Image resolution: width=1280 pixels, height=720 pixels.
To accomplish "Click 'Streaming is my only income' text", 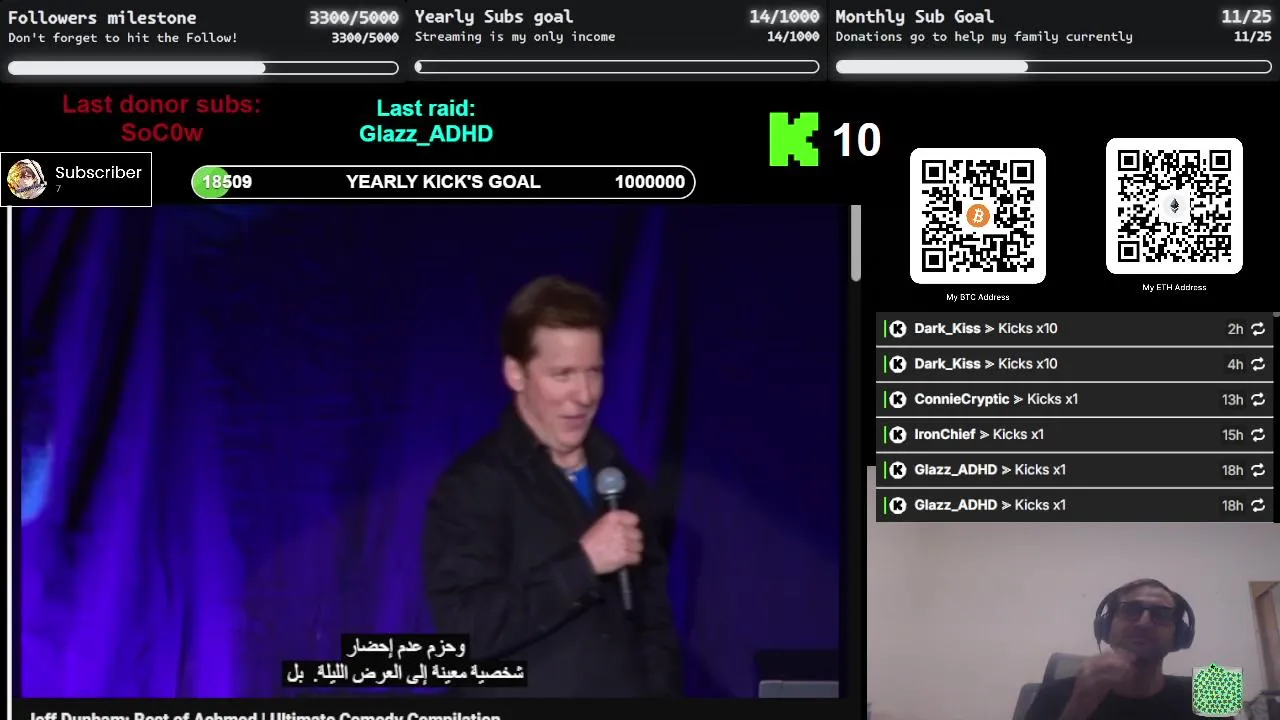I will 515,37.
